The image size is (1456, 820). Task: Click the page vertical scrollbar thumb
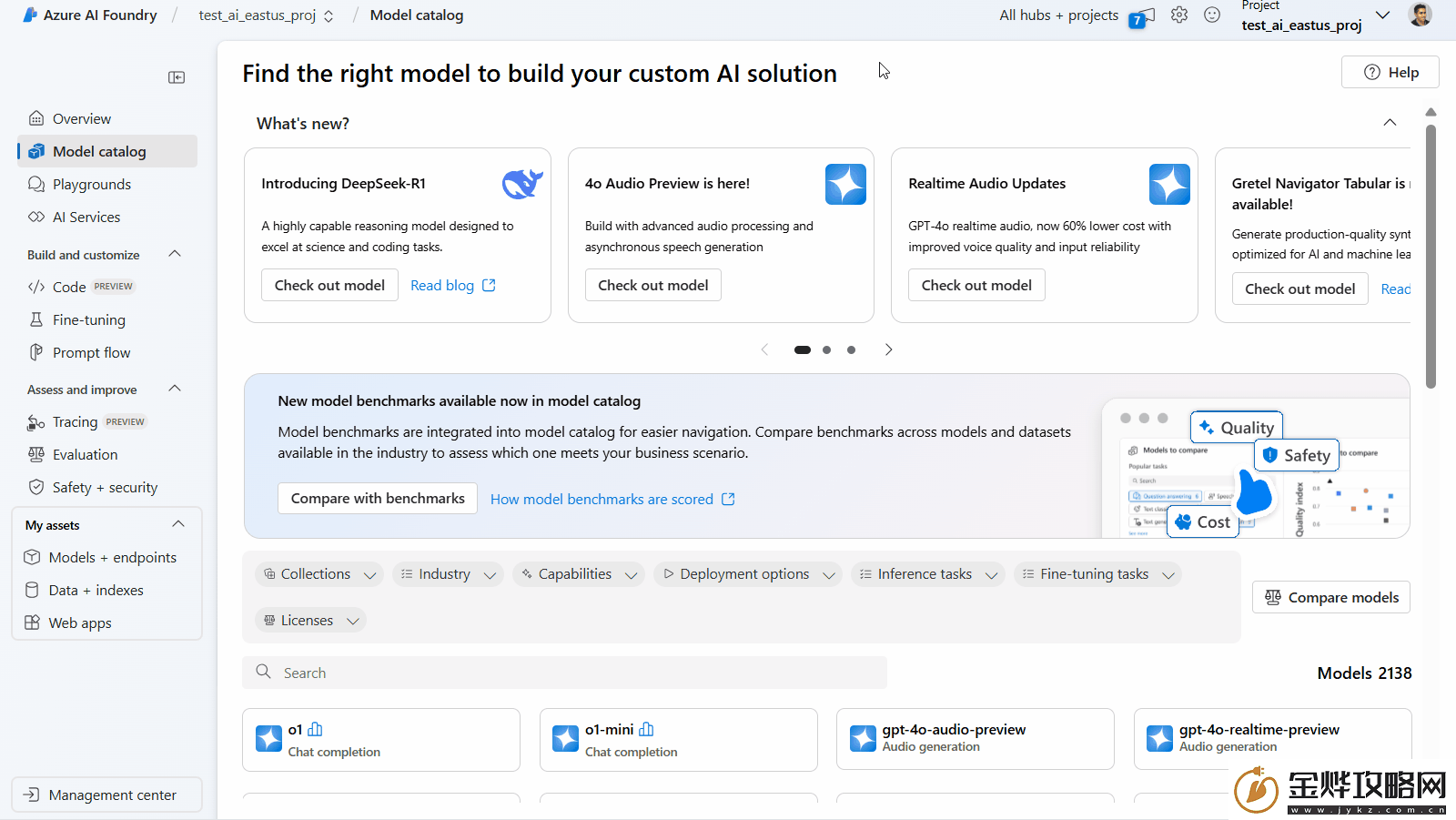pos(1431,257)
